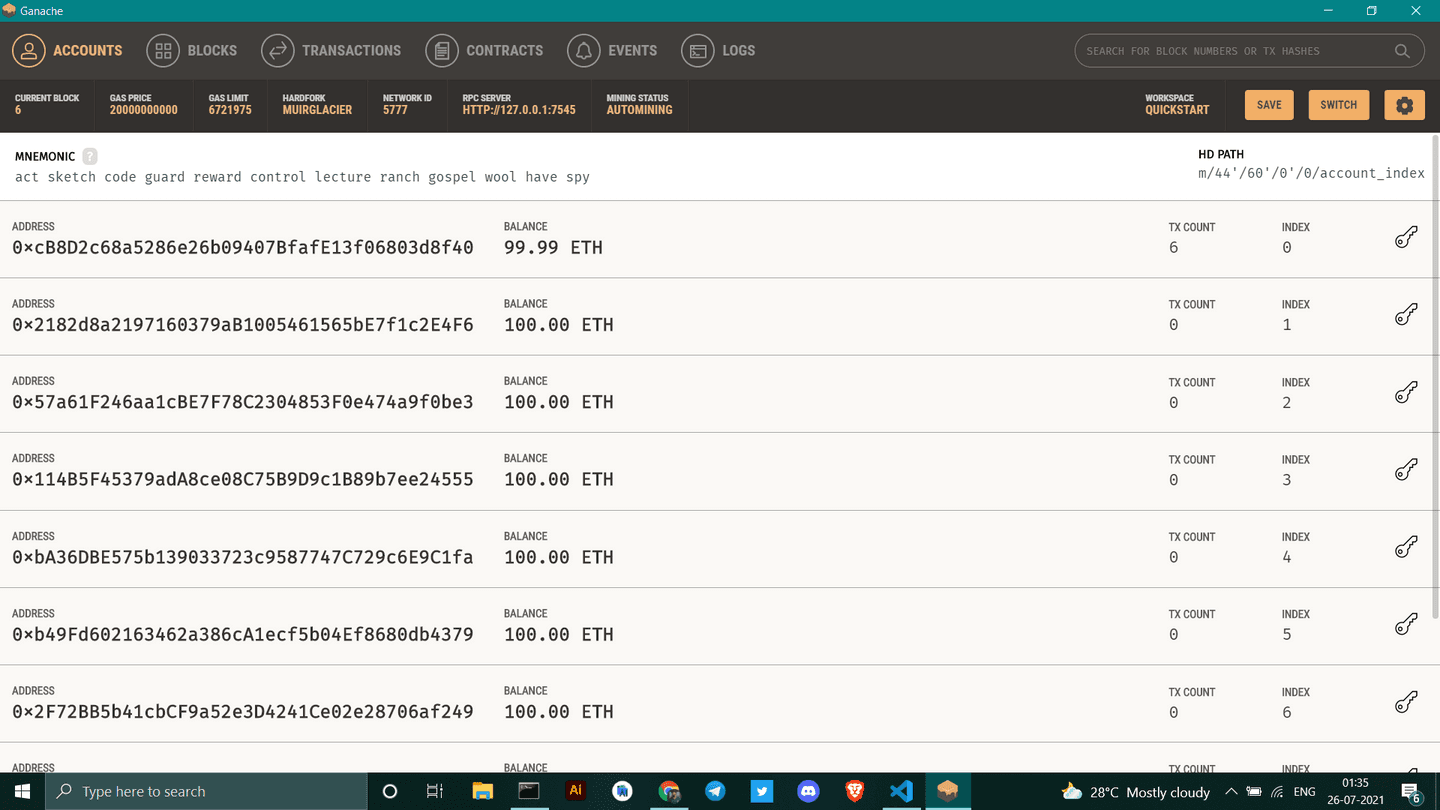Click the AUTOMINING mining status
The height and width of the screenshot is (810, 1440).
coord(639,110)
